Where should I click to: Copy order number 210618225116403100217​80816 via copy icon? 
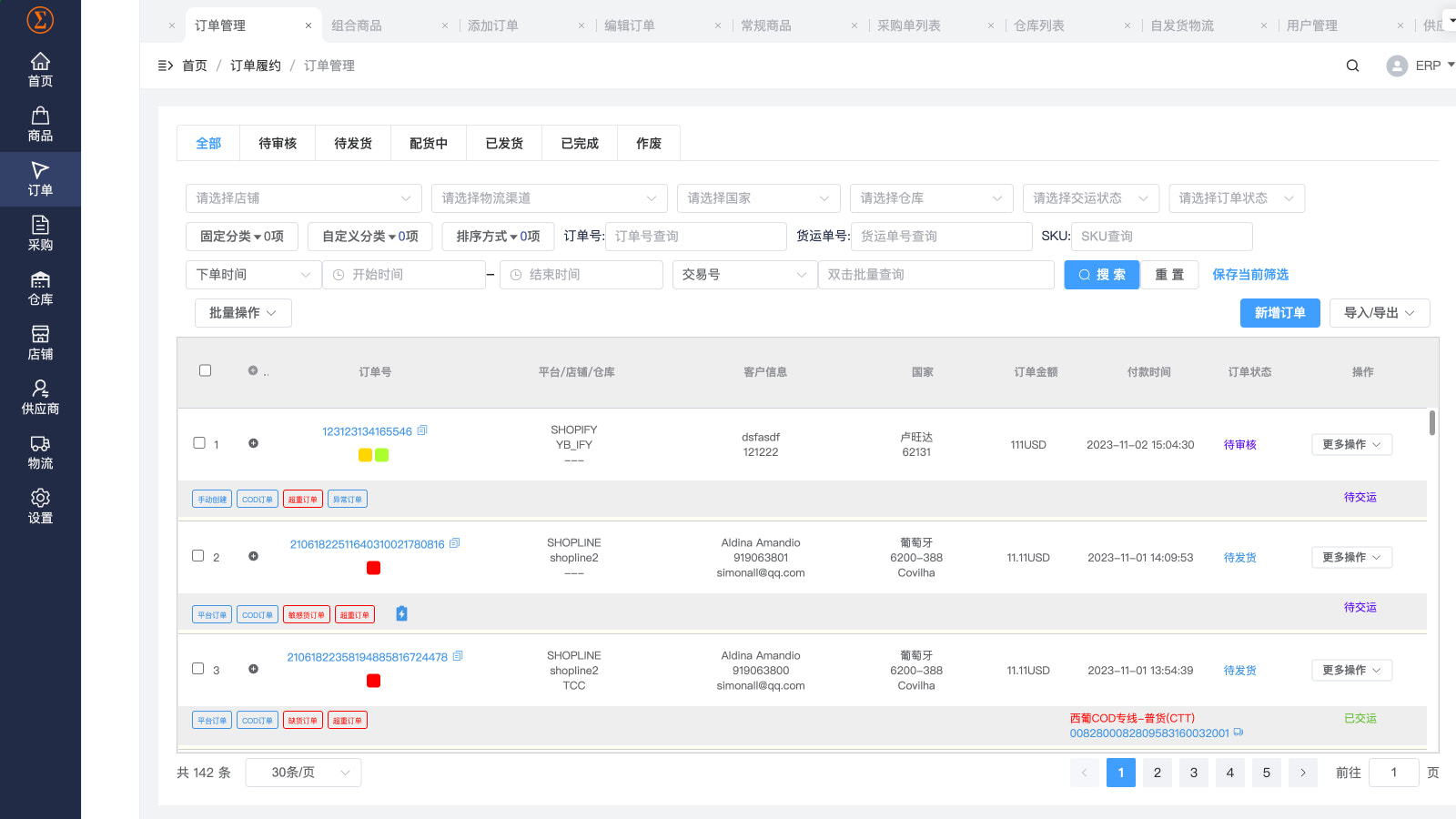455,543
